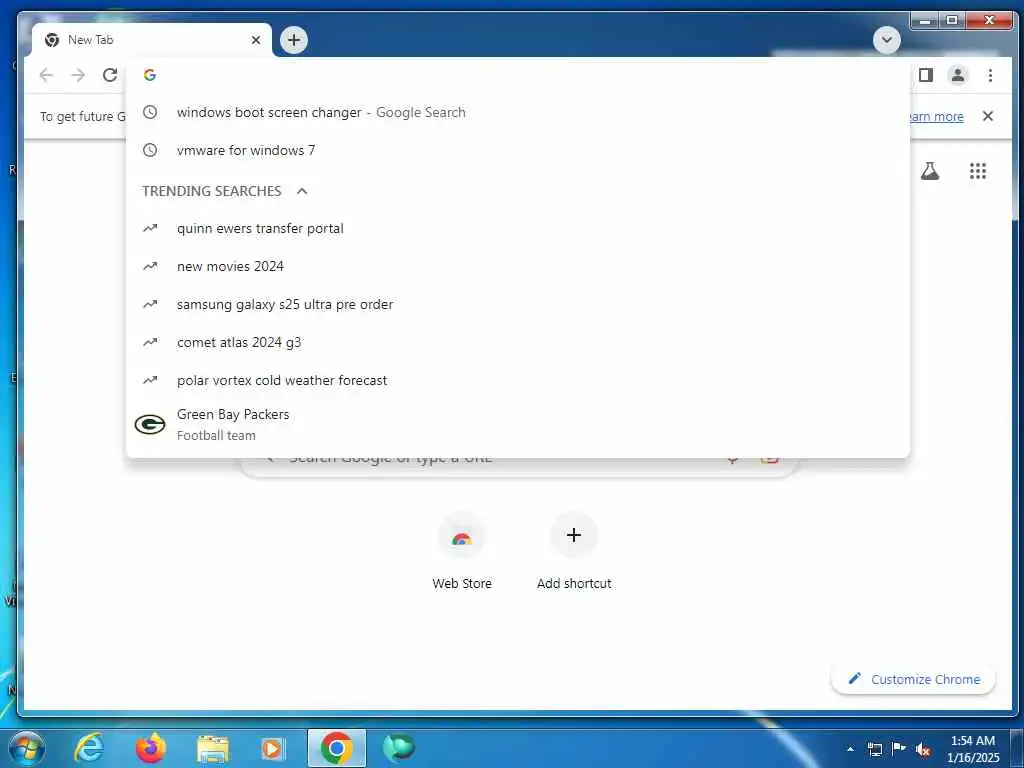Dismiss the info bar with X
1024x768 pixels.
987,116
